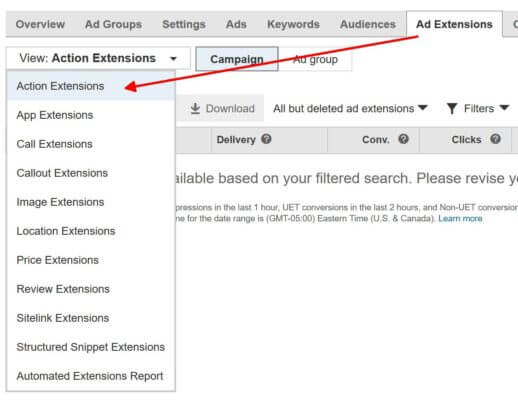This screenshot has width=518, height=400.
Task: Open the Overview tab
Action: [40, 24]
